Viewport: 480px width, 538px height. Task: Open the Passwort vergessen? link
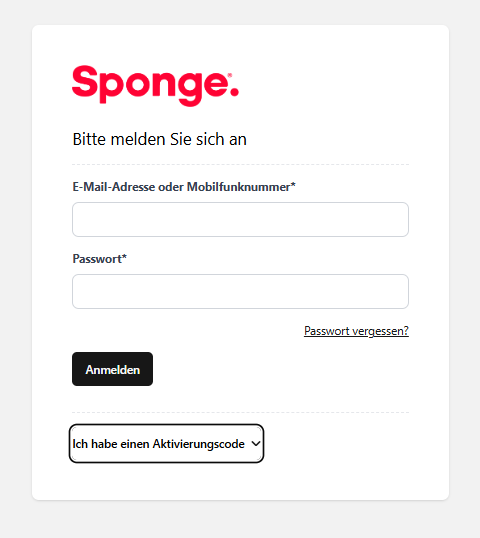pos(356,331)
